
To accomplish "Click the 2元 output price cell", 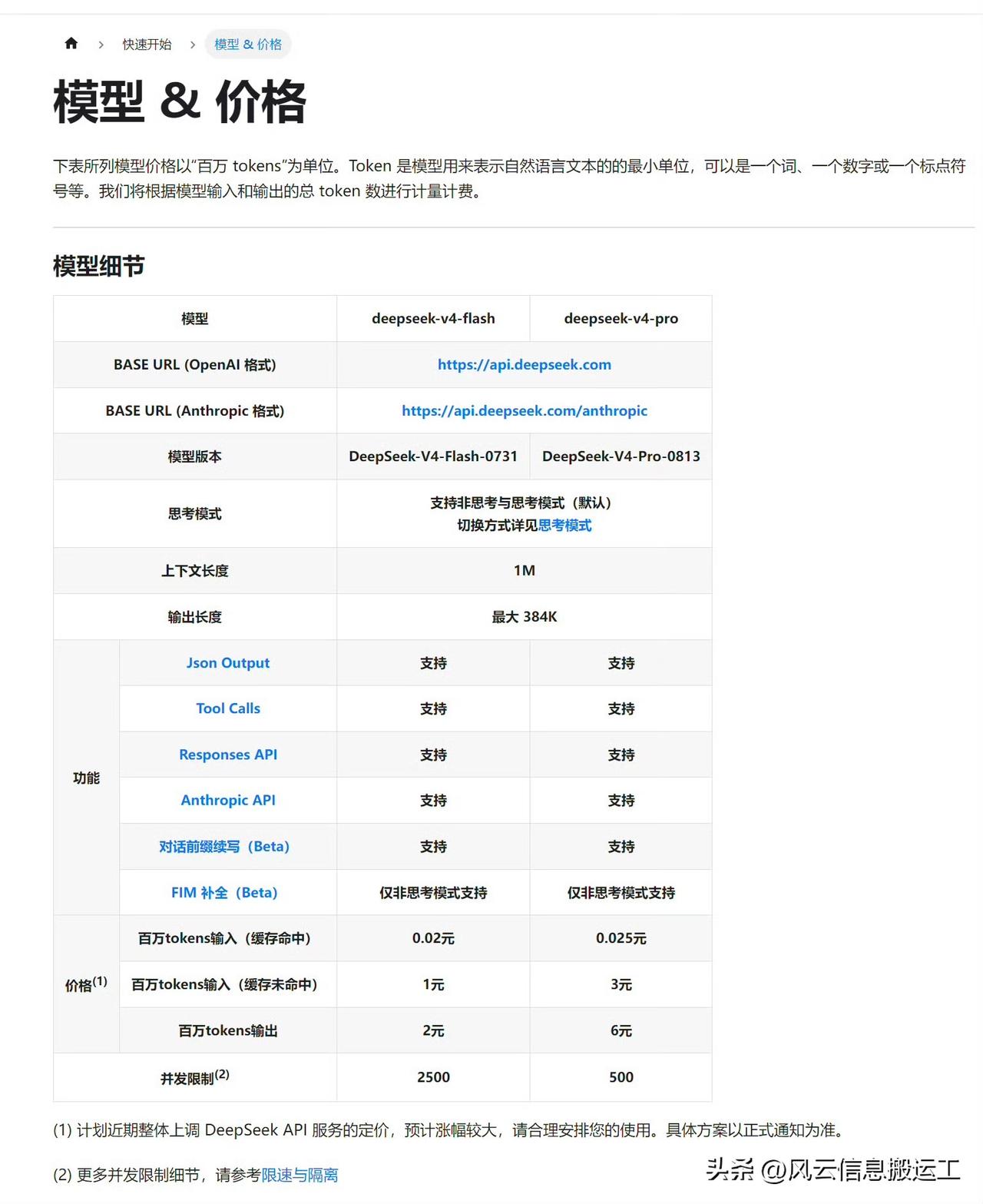I will [x=433, y=1030].
